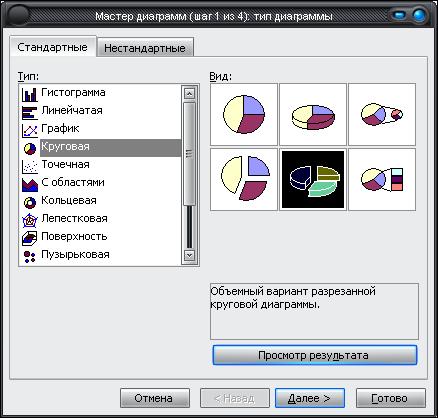The width and height of the screenshot is (438, 418).
Task: Pick the exploded flat pie variant
Action: tap(244, 179)
